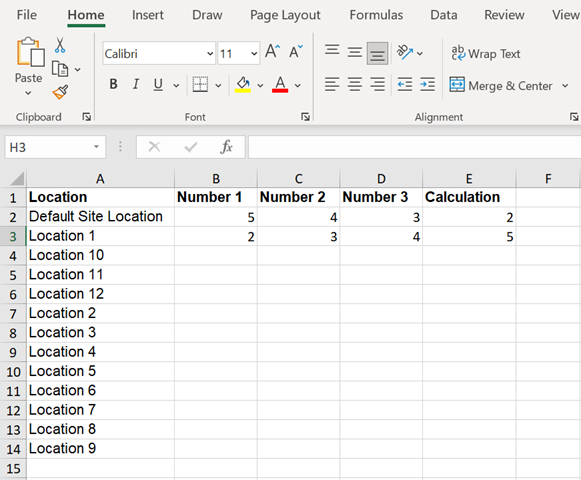Toggle Underline formatting
The height and width of the screenshot is (480, 581).
[x=158, y=85]
